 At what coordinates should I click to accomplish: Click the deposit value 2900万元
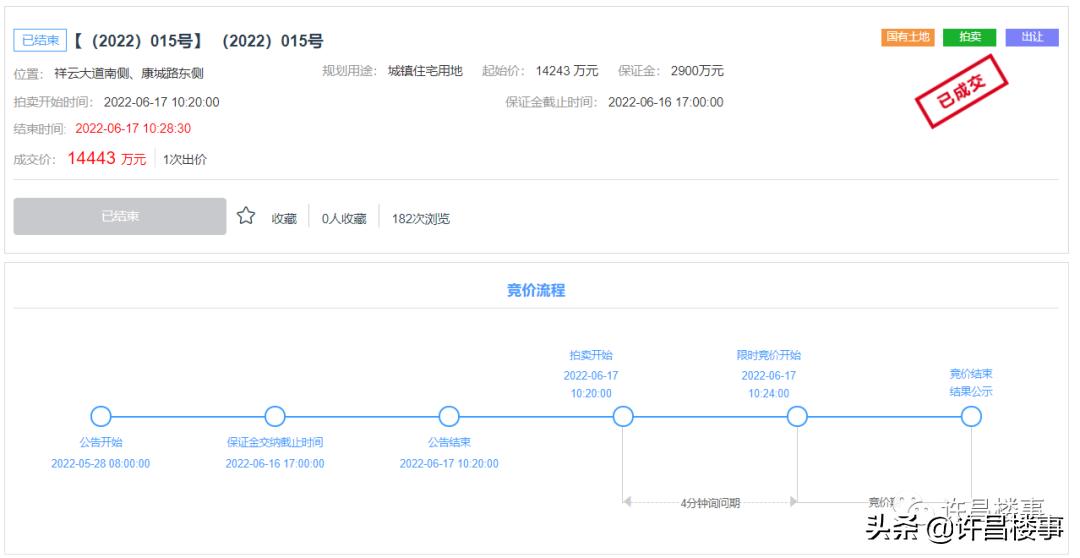[x=697, y=71]
